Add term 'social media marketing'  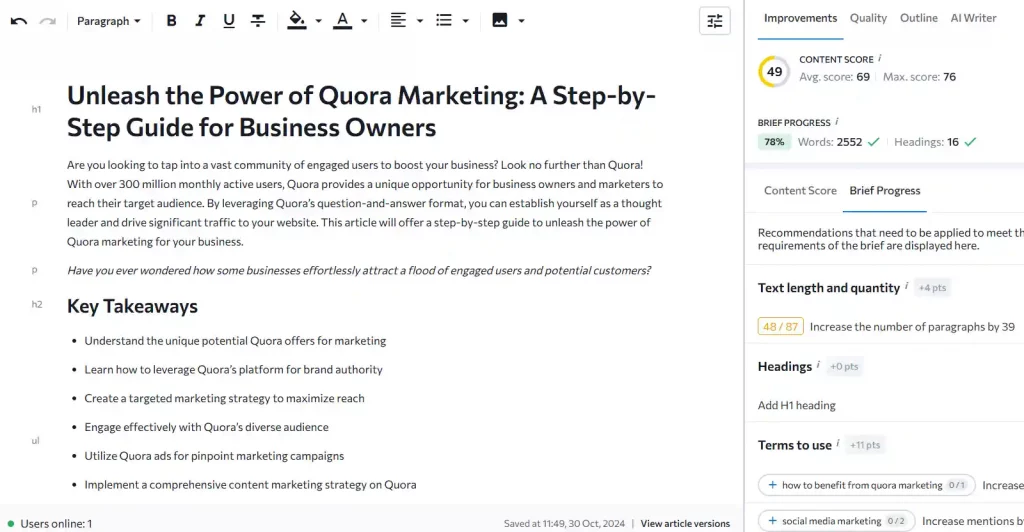point(837,521)
